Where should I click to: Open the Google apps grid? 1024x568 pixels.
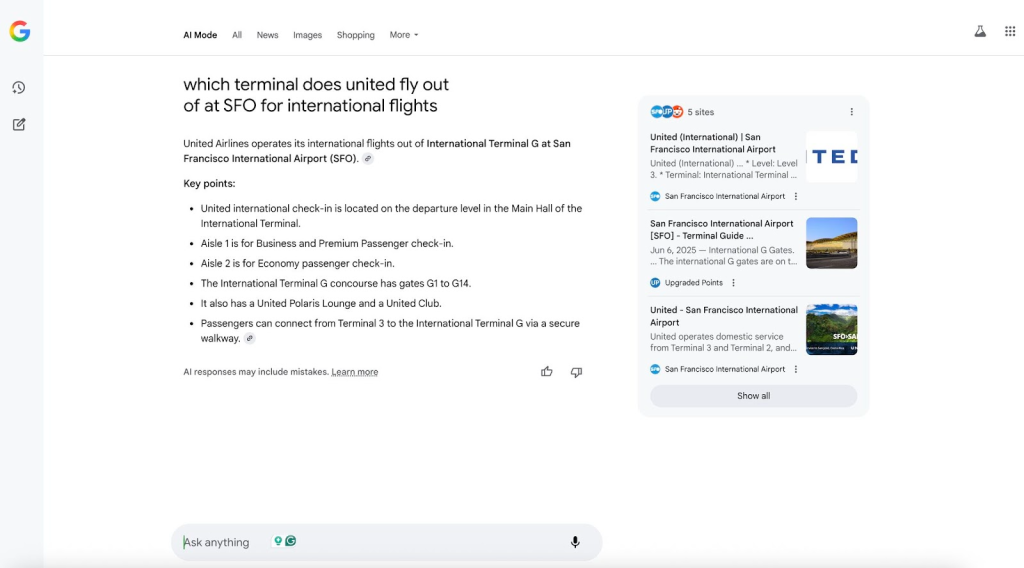coord(1010,32)
